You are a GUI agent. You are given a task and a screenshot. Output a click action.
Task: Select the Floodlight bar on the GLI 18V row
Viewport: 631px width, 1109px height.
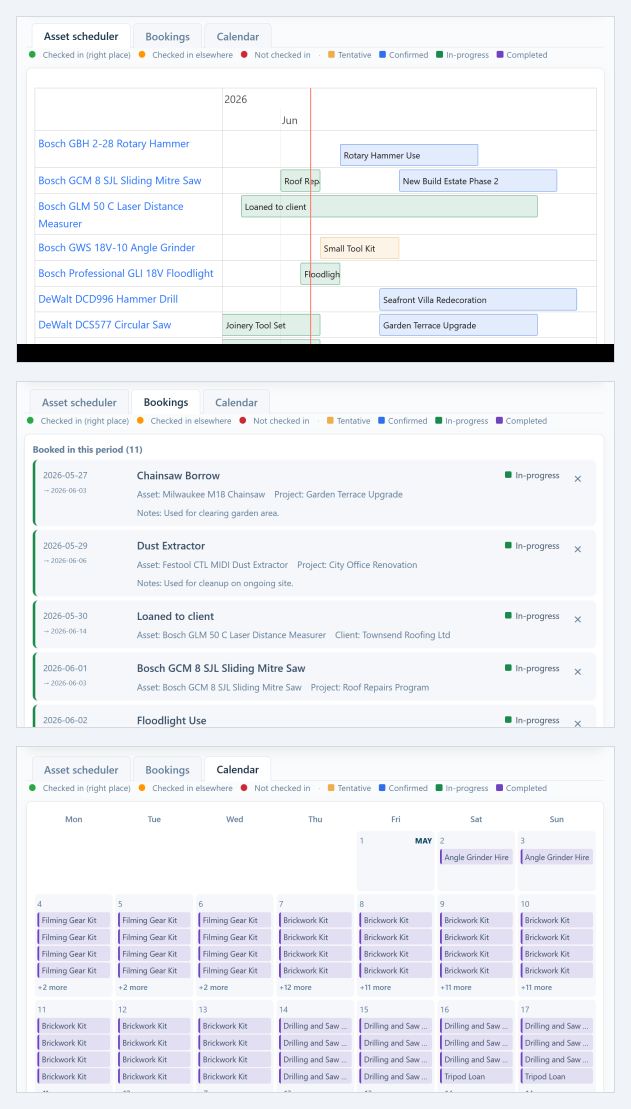click(320, 274)
